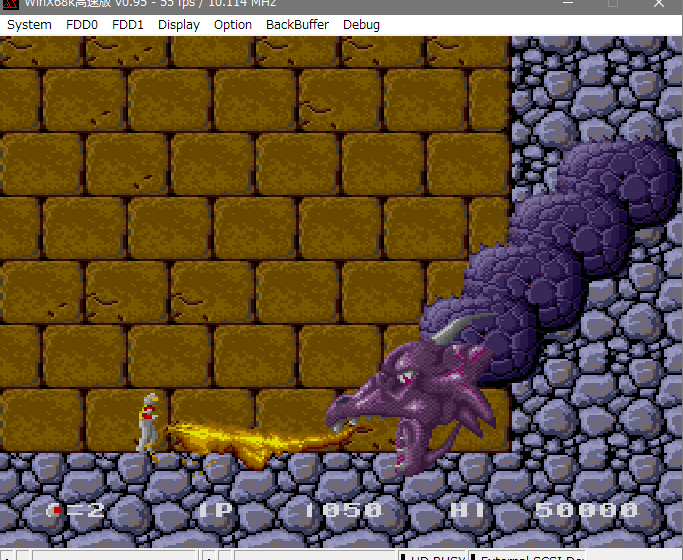Click the dragon's gray horn
This screenshot has height=560, width=683.
(465, 326)
